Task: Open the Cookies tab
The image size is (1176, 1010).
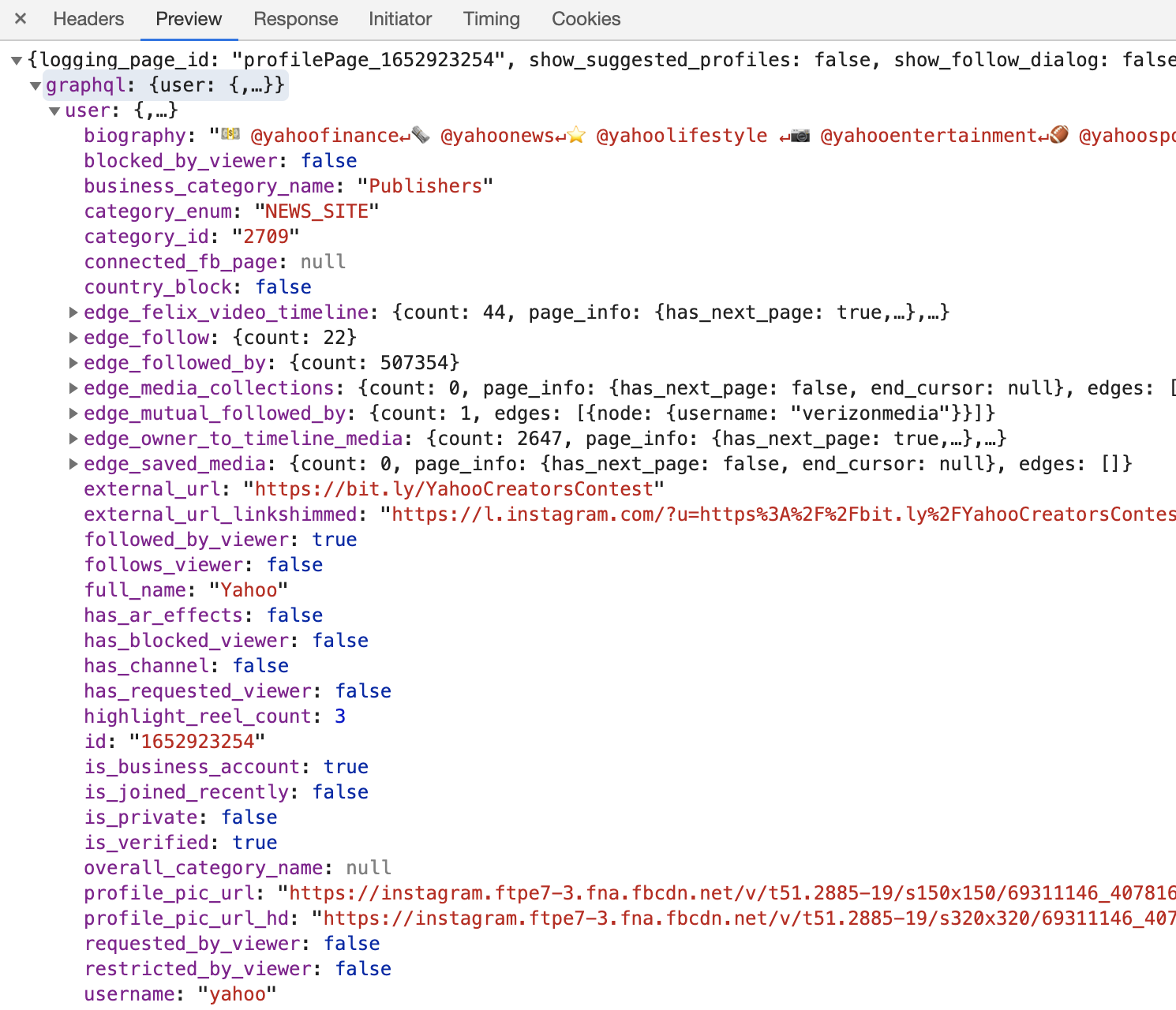Action: [586, 19]
